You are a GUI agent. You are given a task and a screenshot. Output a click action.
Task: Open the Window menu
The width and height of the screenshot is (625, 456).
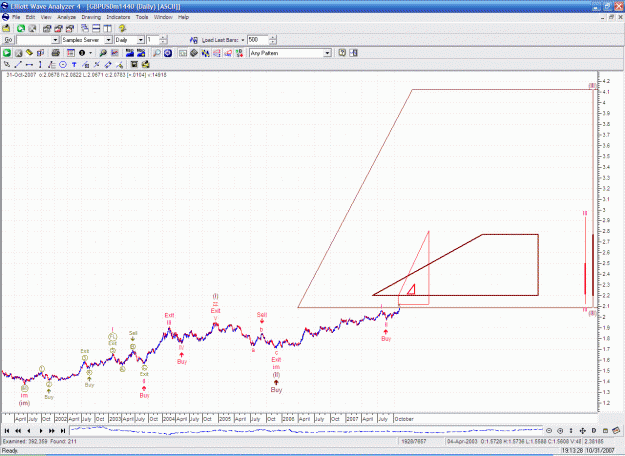click(163, 17)
